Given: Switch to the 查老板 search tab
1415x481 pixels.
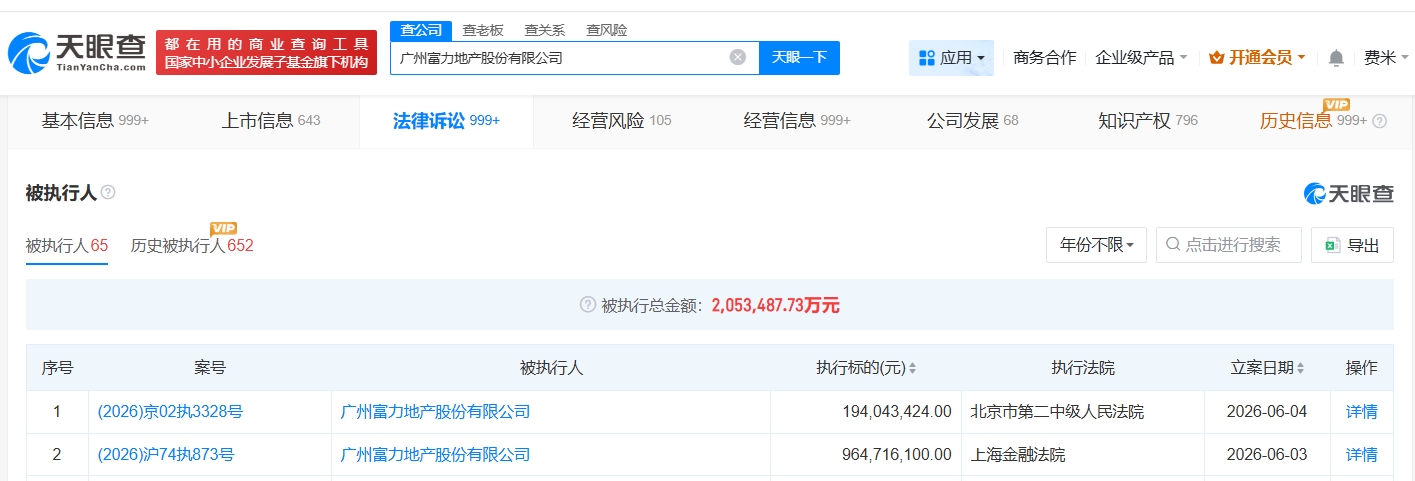Looking at the screenshot, I should pyautogui.click(x=483, y=30).
